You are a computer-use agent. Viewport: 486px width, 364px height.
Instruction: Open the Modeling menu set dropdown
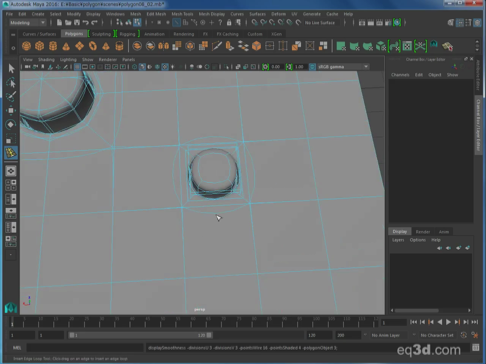(27, 23)
